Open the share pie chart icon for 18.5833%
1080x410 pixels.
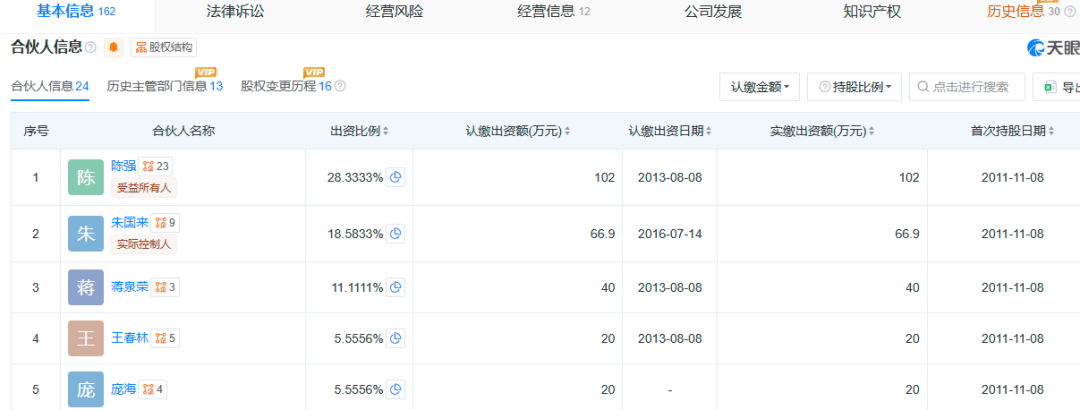pos(395,234)
